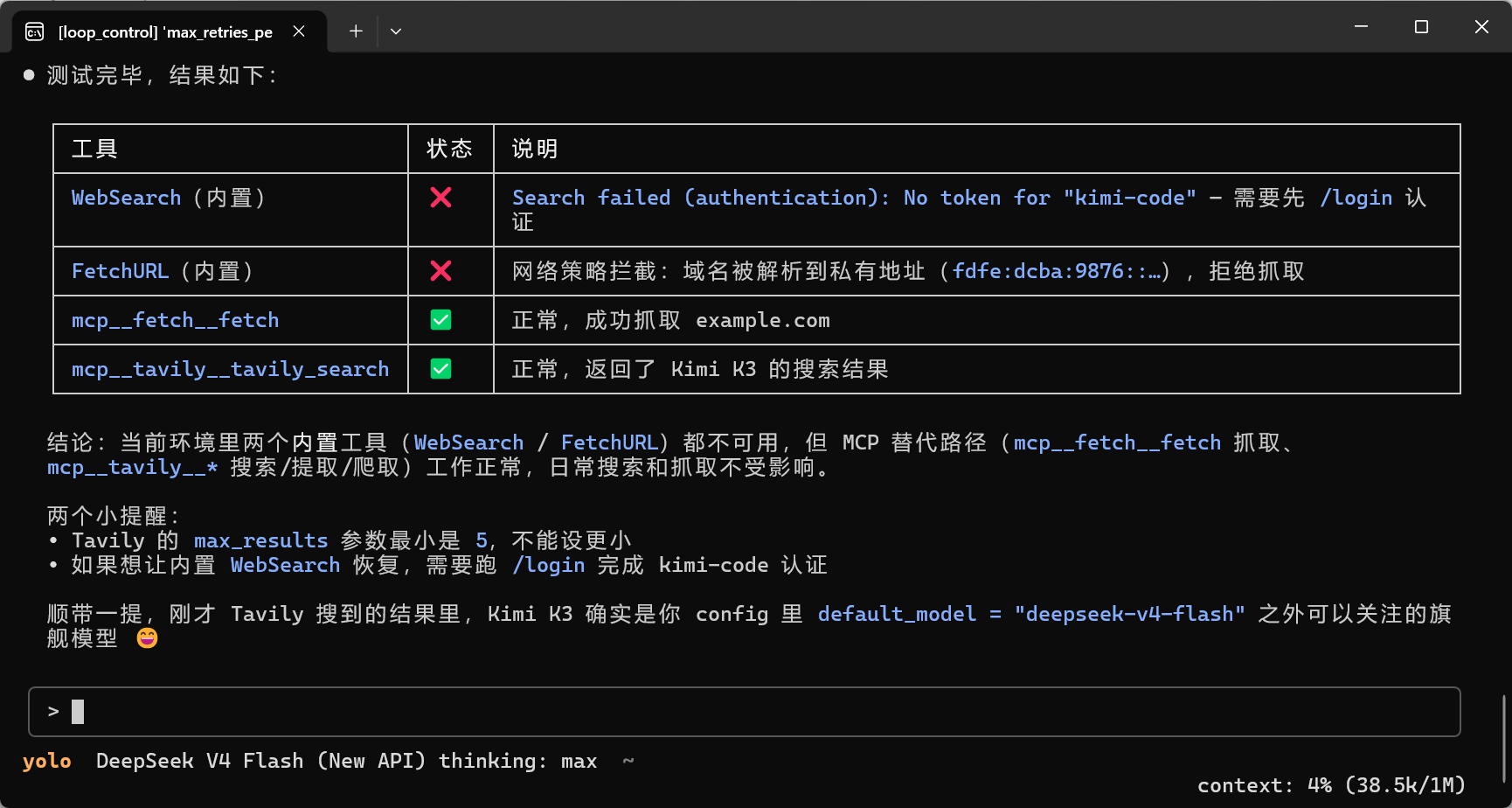Screen dimensions: 1512x808
Task: Click 'FetchURL (内置)' table cell
Action: (x=231, y=271)
